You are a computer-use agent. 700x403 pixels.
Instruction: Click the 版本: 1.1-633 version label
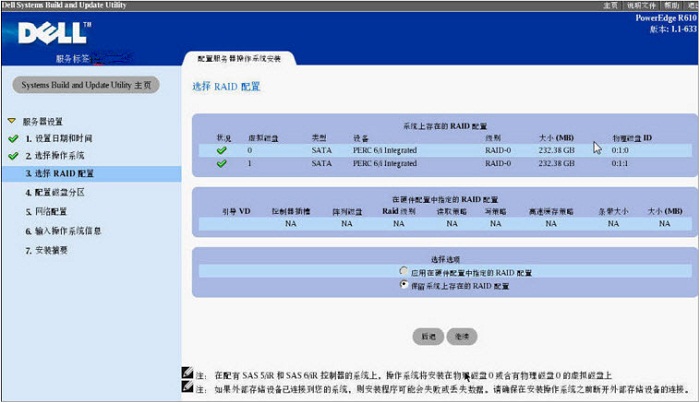point(673,29)
